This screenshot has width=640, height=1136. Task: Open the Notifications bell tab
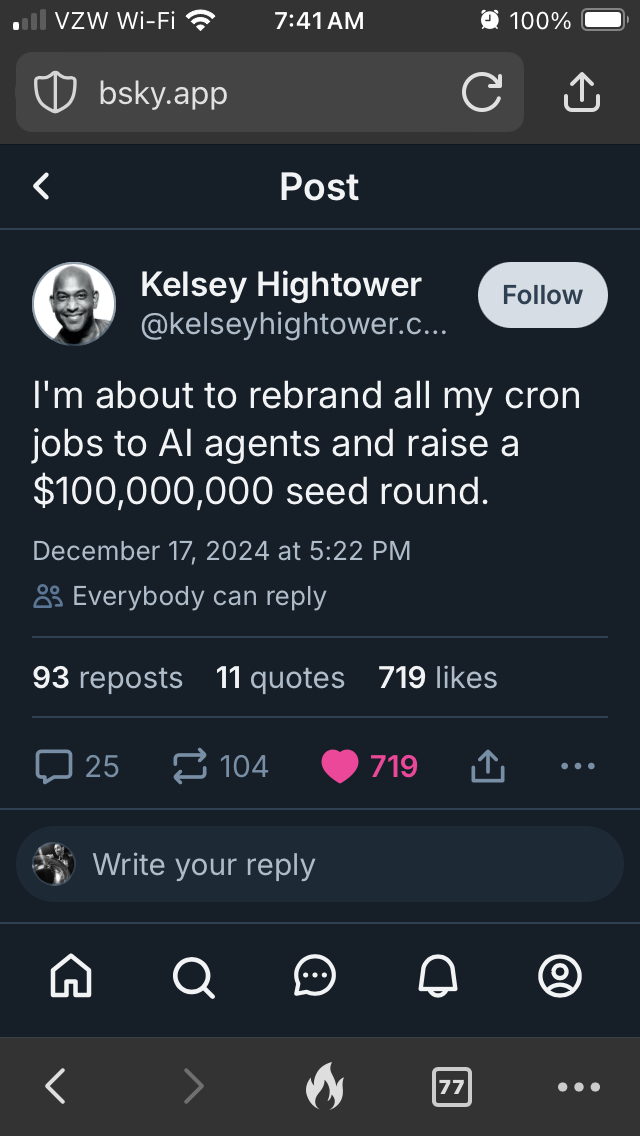tap(437, 975)
